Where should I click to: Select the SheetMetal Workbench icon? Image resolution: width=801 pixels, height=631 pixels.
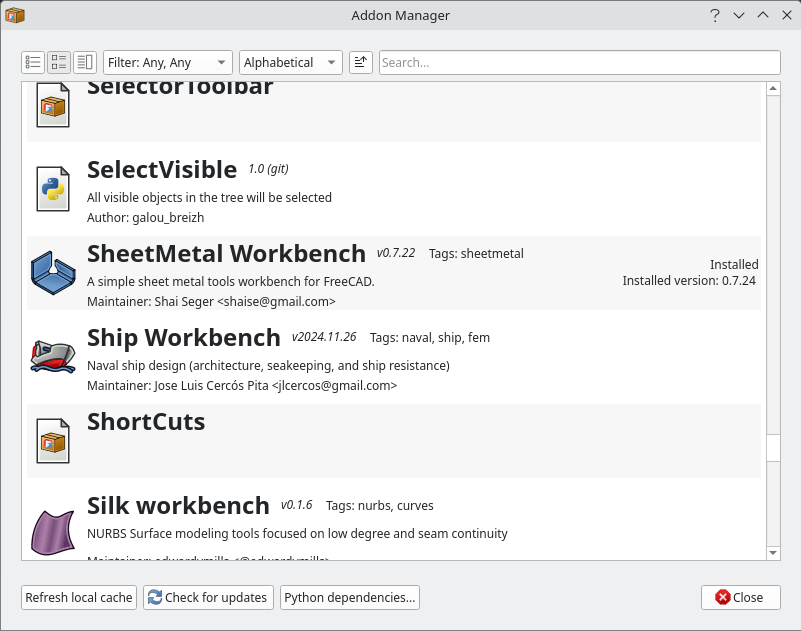[52, 272]
